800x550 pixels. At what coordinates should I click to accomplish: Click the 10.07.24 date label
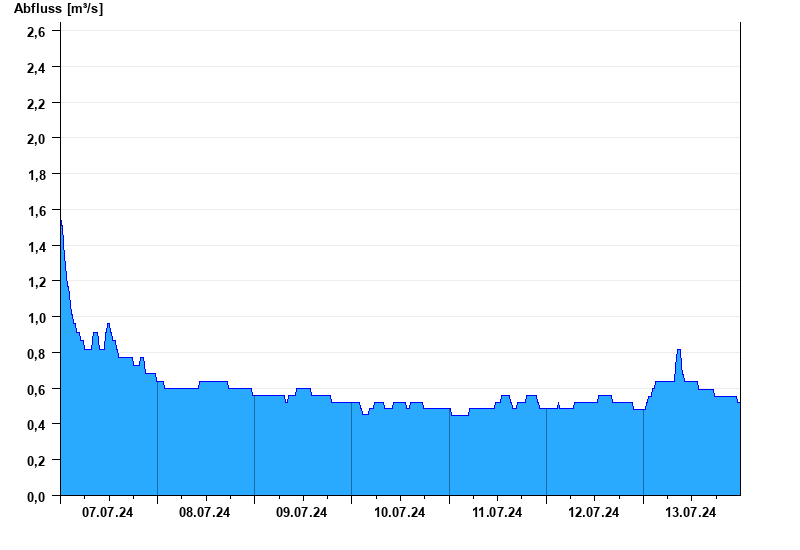(x=399, y=512)
